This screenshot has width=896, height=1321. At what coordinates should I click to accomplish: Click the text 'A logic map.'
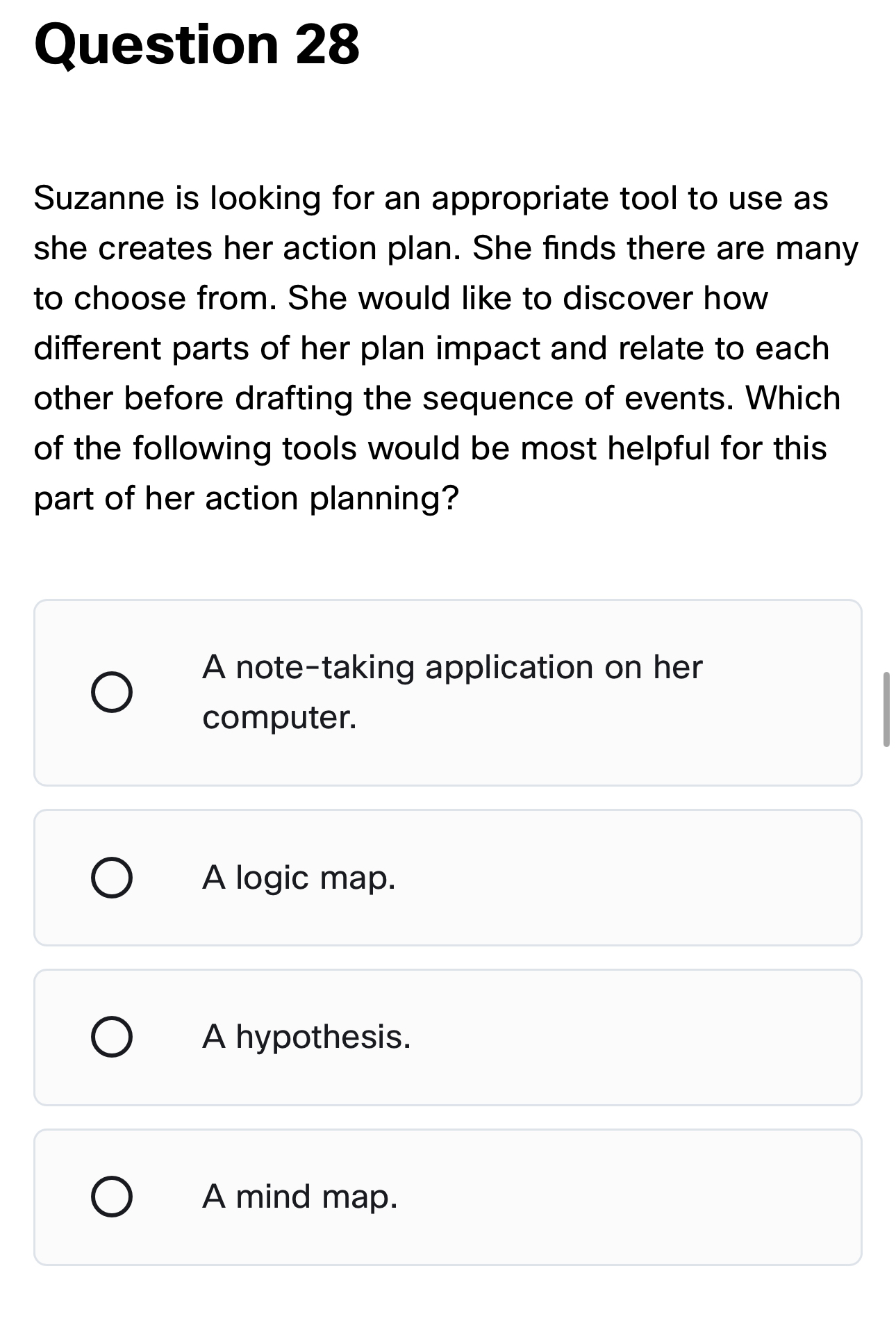tap(299, 878)
